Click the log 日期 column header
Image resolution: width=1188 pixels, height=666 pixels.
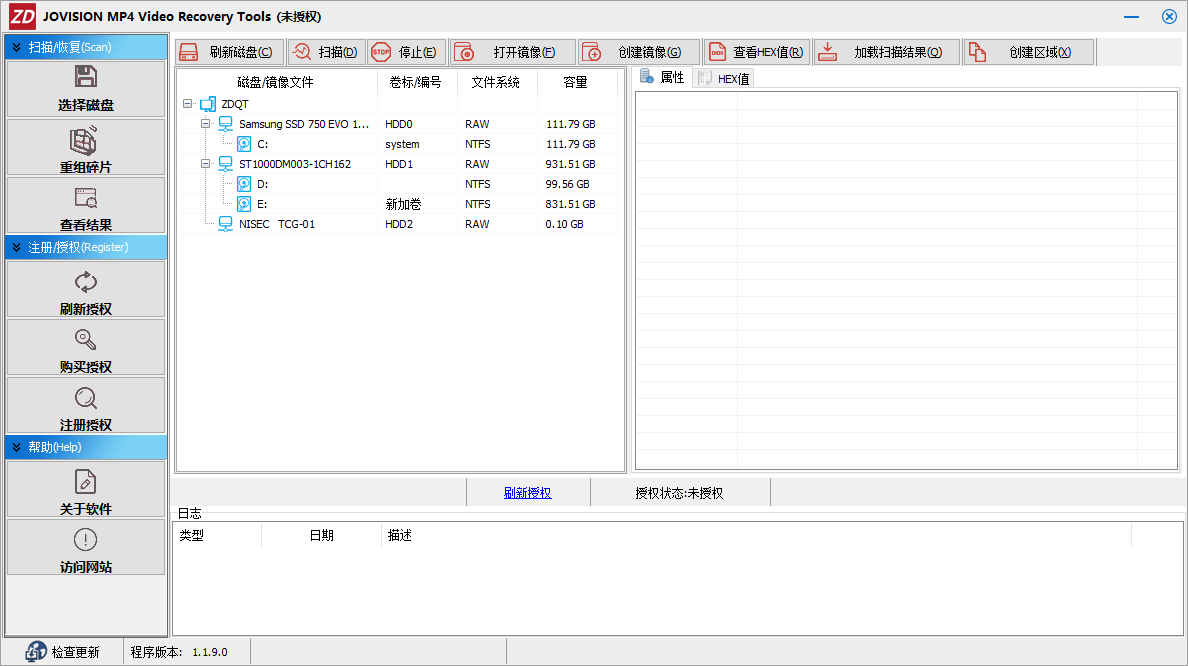pyautogui.click(x=321, y=535)
